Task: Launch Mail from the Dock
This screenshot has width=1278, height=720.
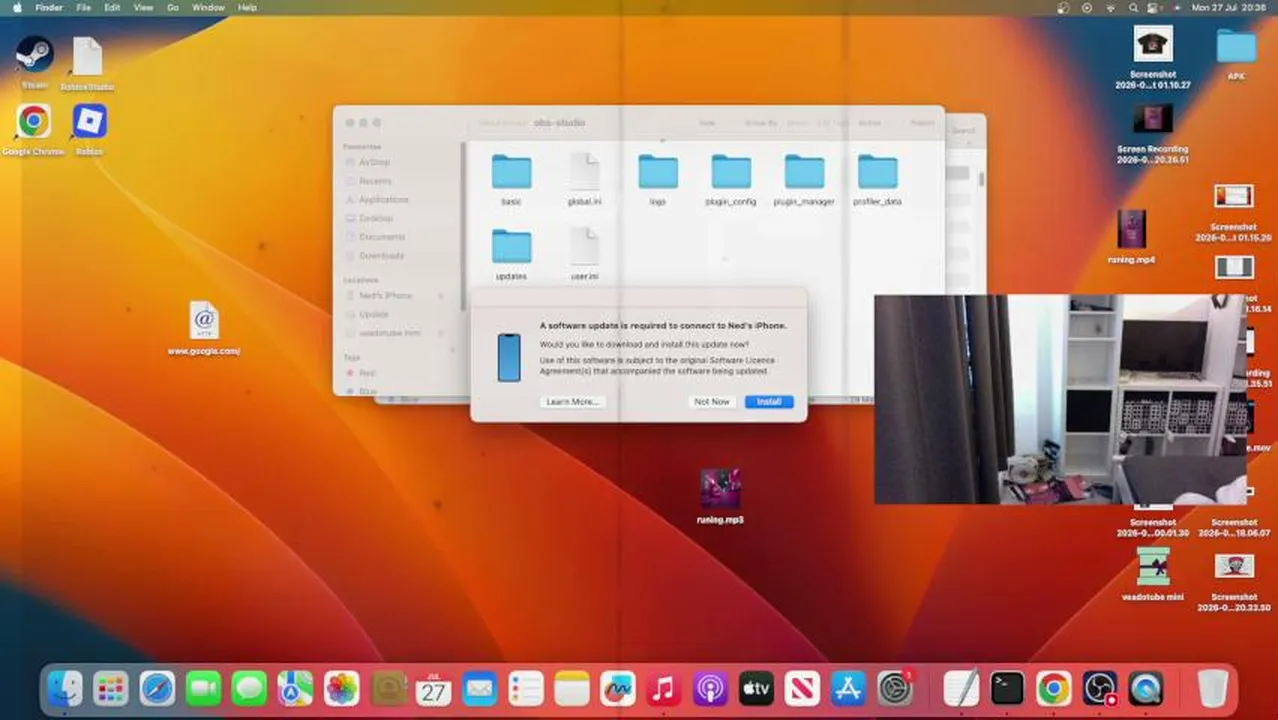Action: click(x=479, y=688)
